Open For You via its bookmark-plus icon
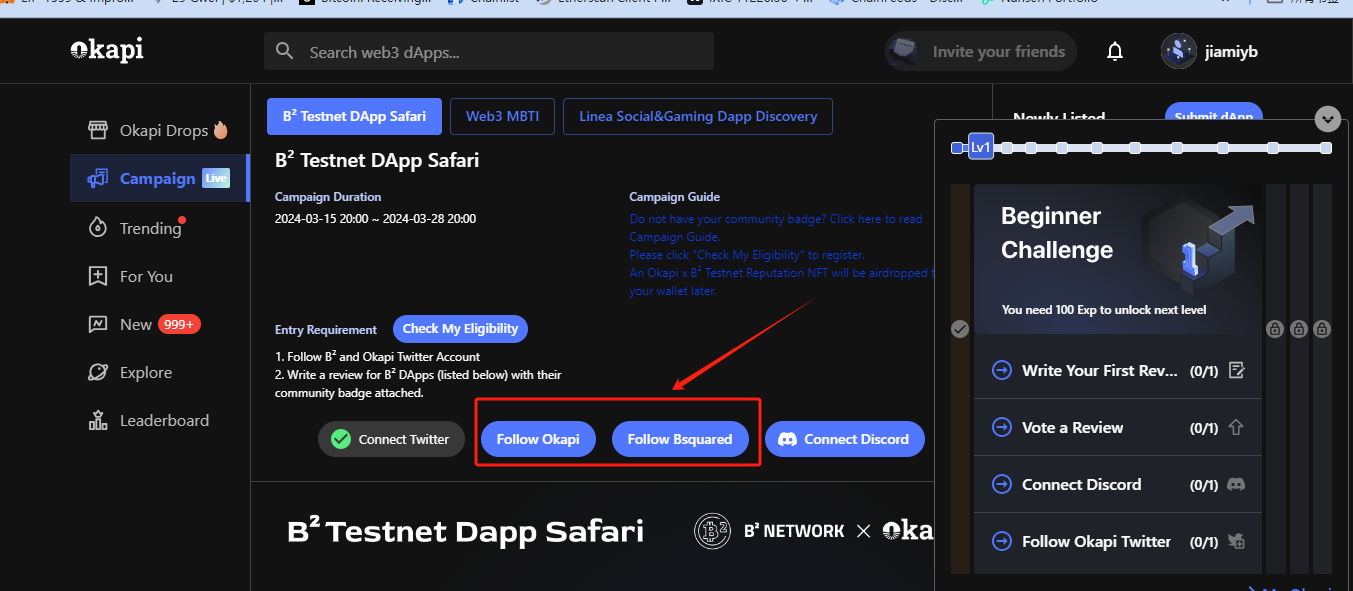This screenshot has height=591, width=1353. (x=97, y=276)
